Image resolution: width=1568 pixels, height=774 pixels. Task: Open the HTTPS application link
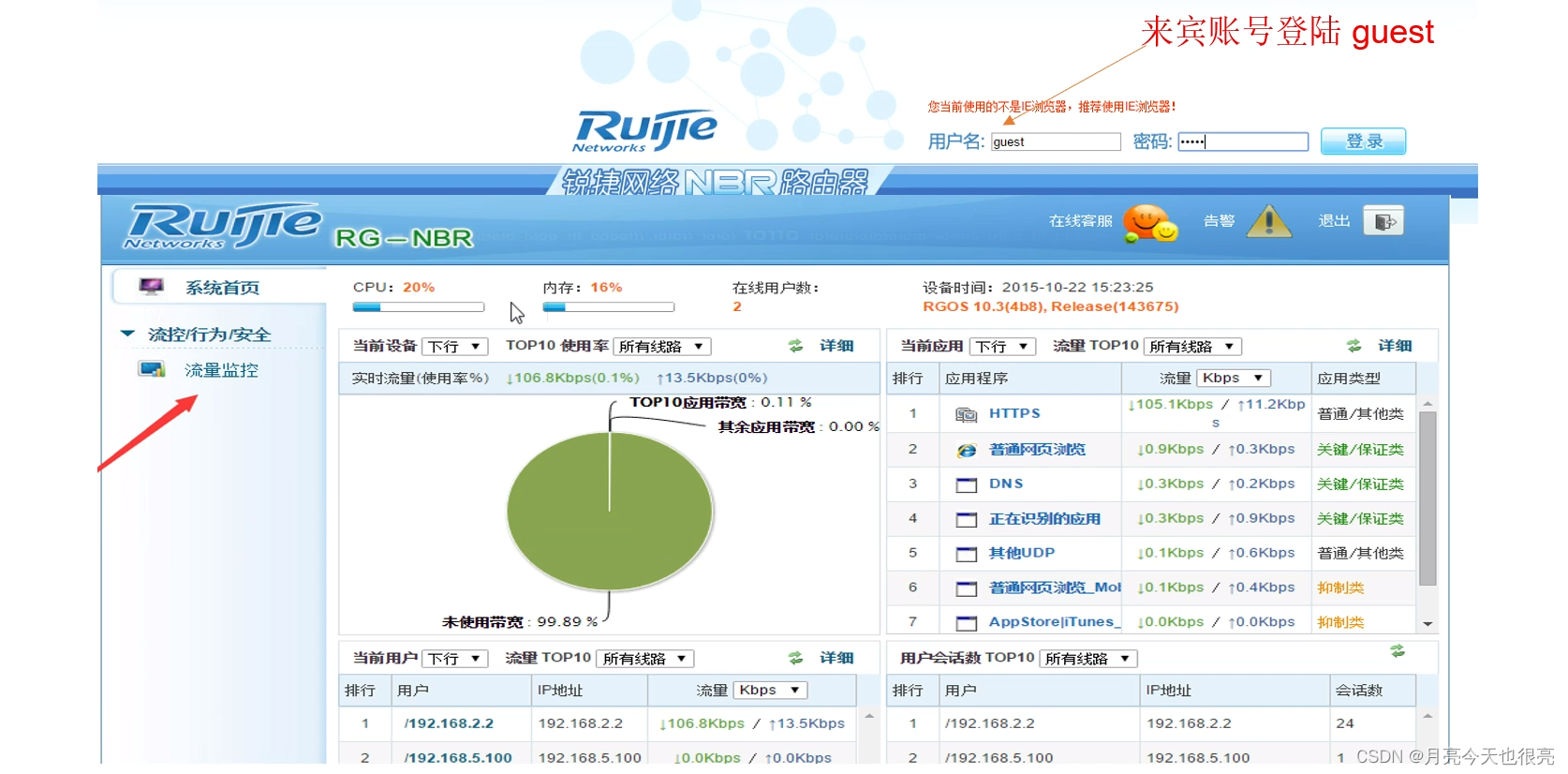[x=1014, y=413]
